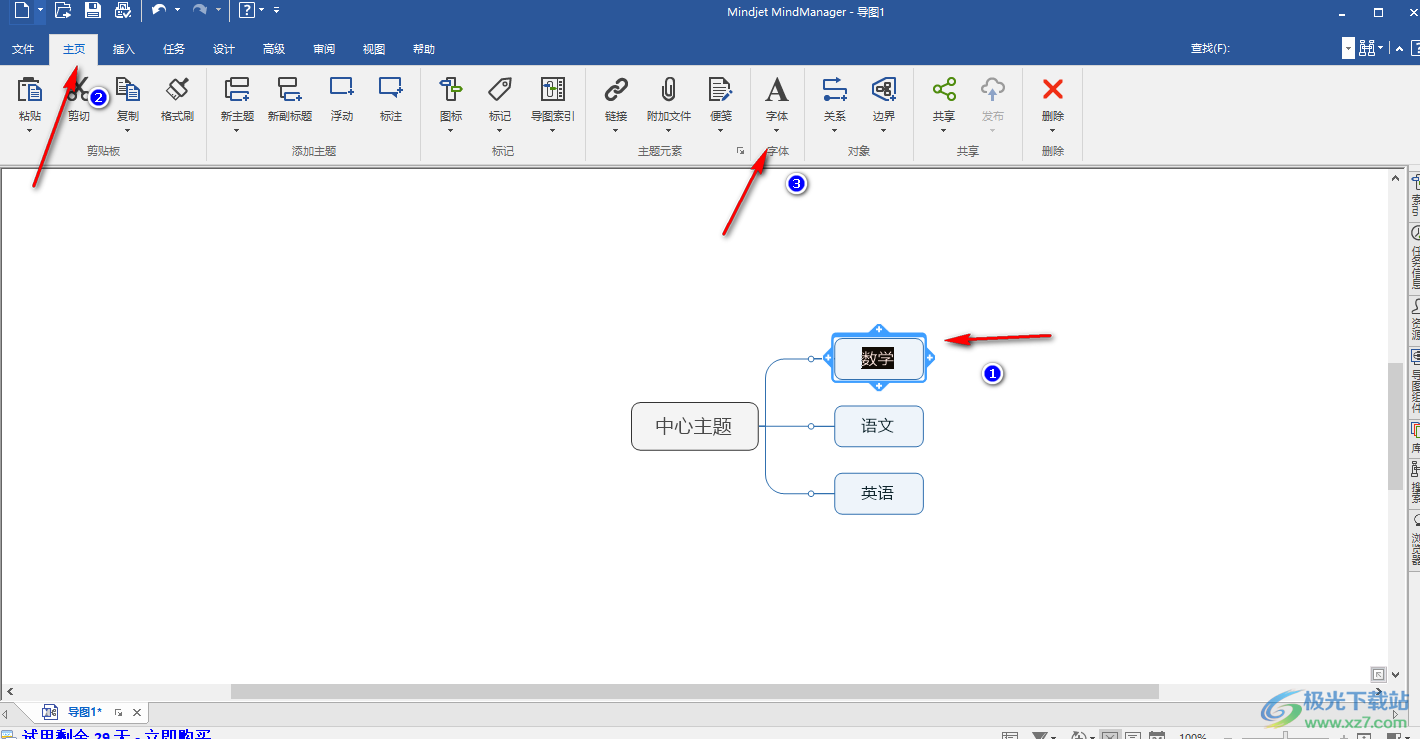Click the horizontal scrollbar thumb
The width and height of the screenshot is (1420, 739).
(695, 691)
